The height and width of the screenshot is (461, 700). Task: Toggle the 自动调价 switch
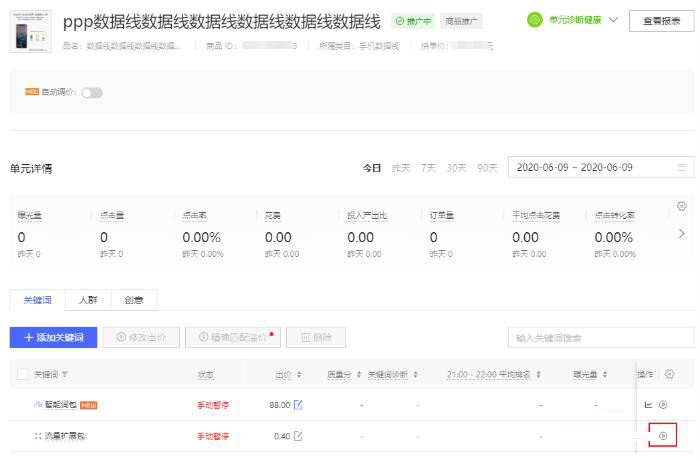(x=92, y=93)
